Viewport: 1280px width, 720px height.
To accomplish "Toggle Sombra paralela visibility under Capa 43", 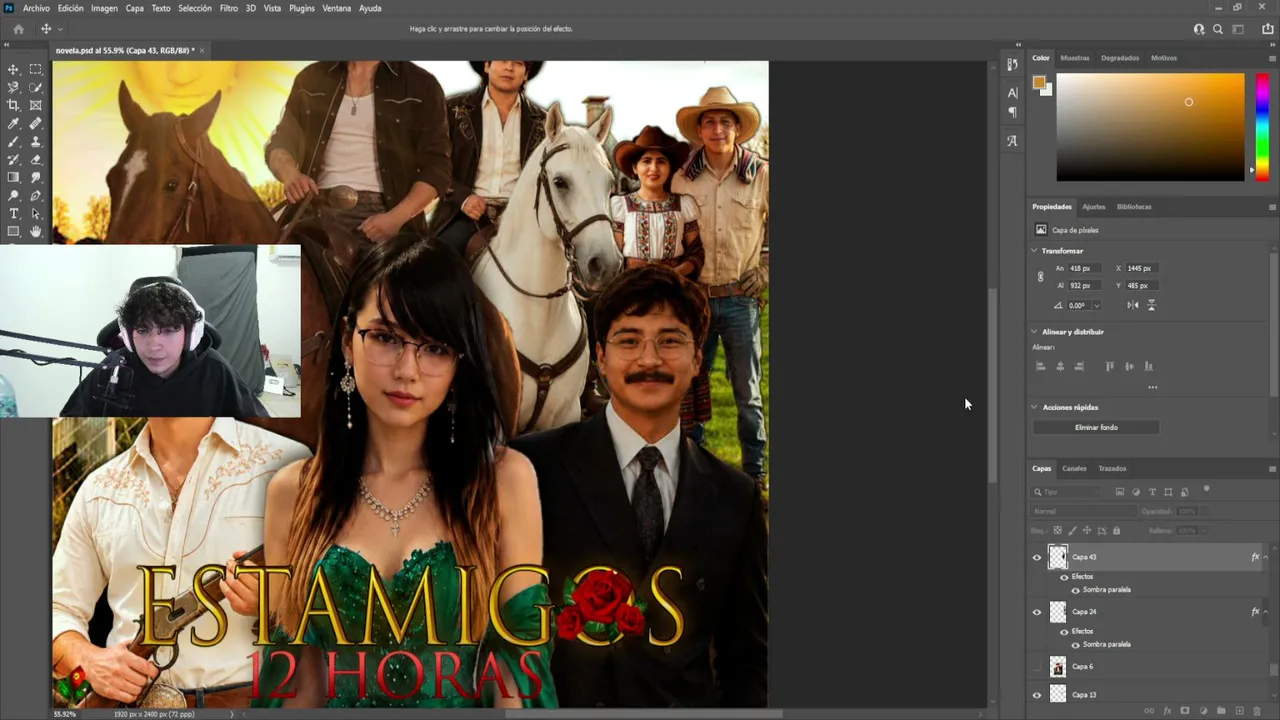I will [x=1075, y=590].
